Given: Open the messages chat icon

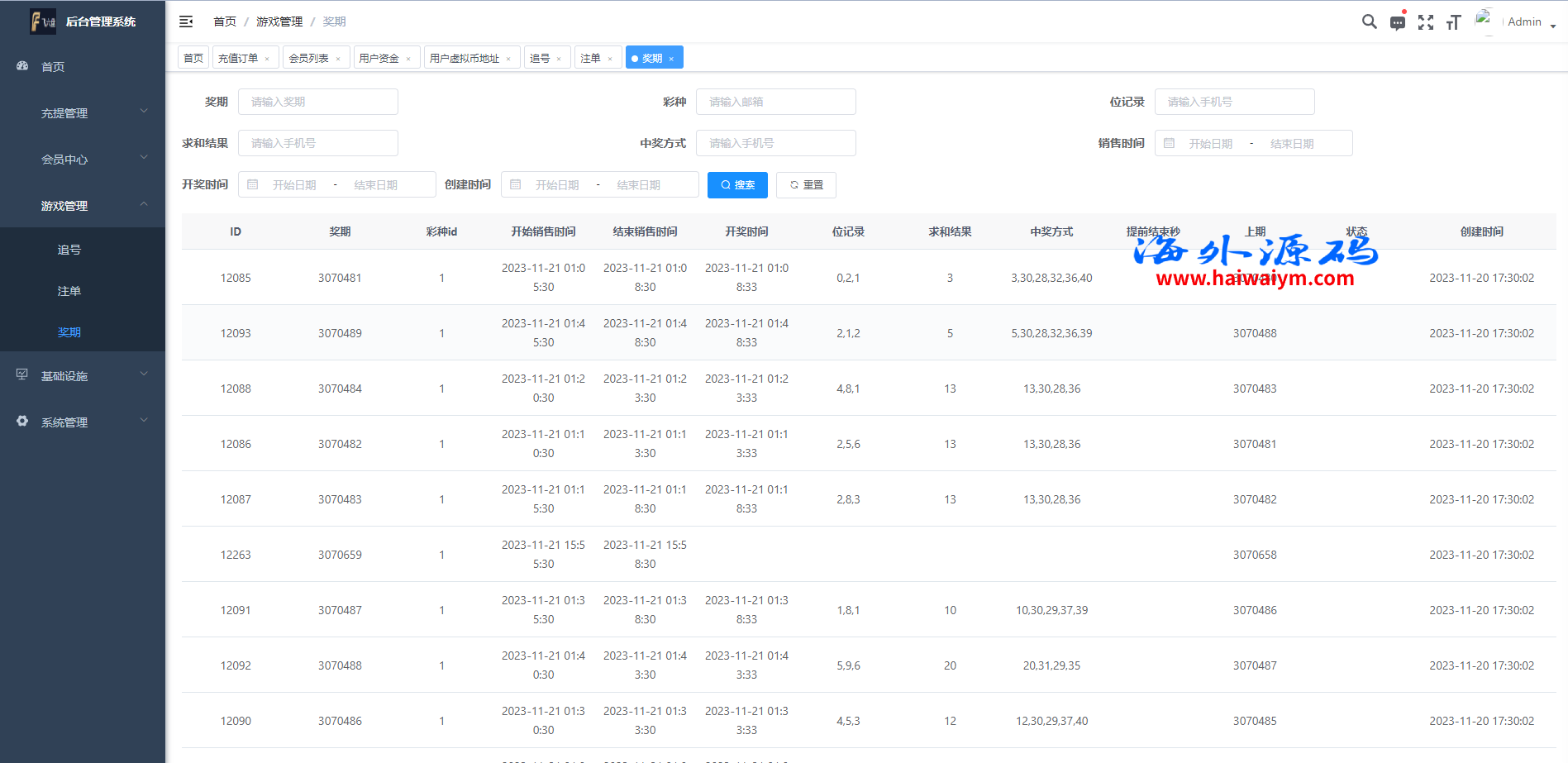Looking at the screenshot, I should coord(1397,23).
